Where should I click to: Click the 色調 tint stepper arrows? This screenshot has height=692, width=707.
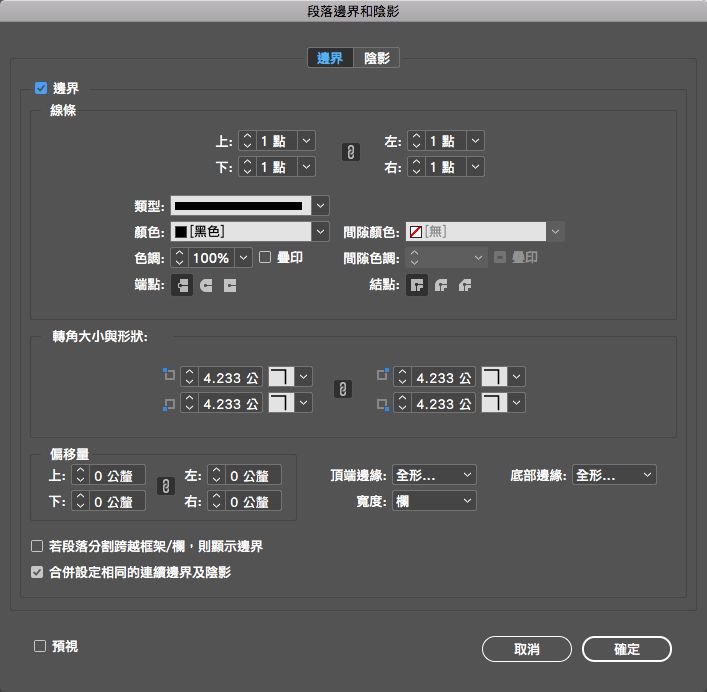[179, 258]
